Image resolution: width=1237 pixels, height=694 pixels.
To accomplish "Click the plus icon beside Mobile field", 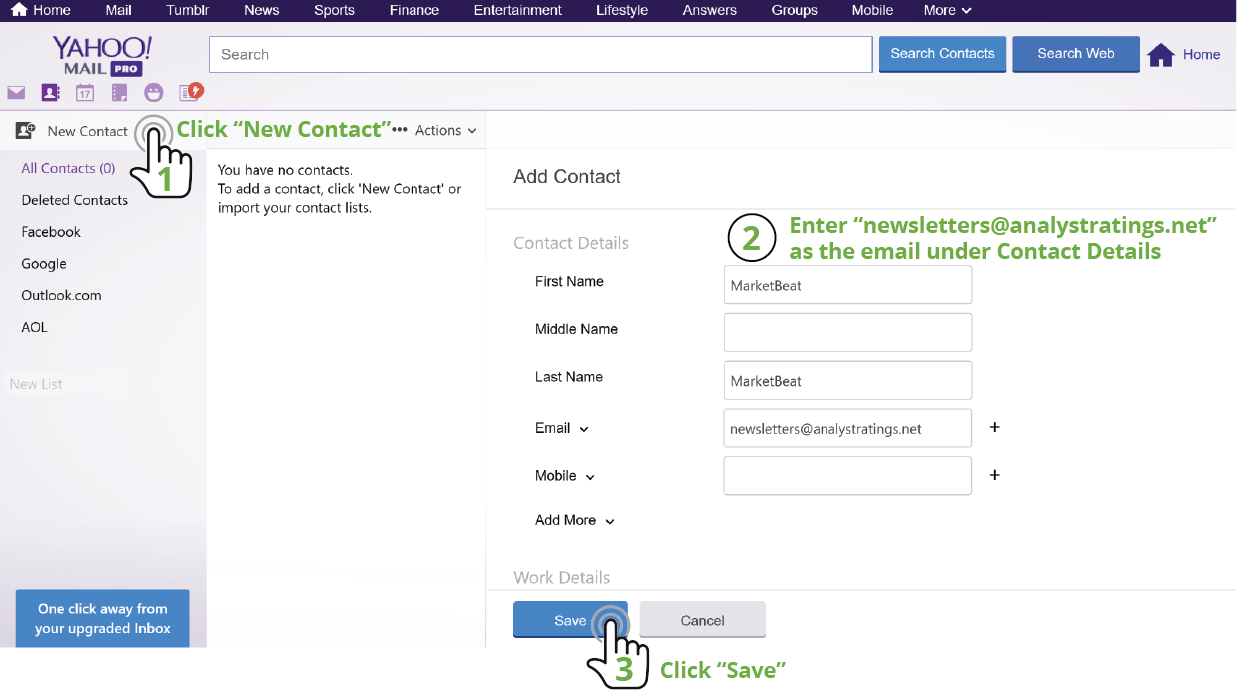I will (x=994, y=475).
